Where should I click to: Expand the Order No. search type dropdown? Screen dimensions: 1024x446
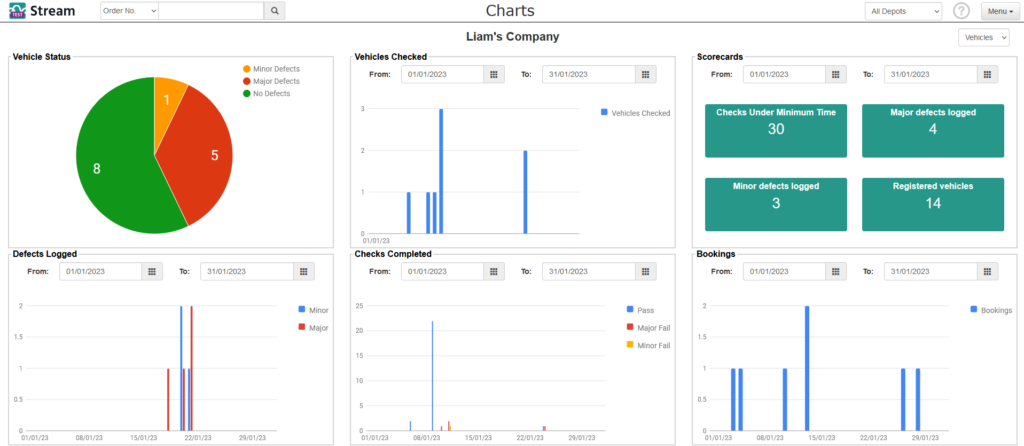pos(129,10)
